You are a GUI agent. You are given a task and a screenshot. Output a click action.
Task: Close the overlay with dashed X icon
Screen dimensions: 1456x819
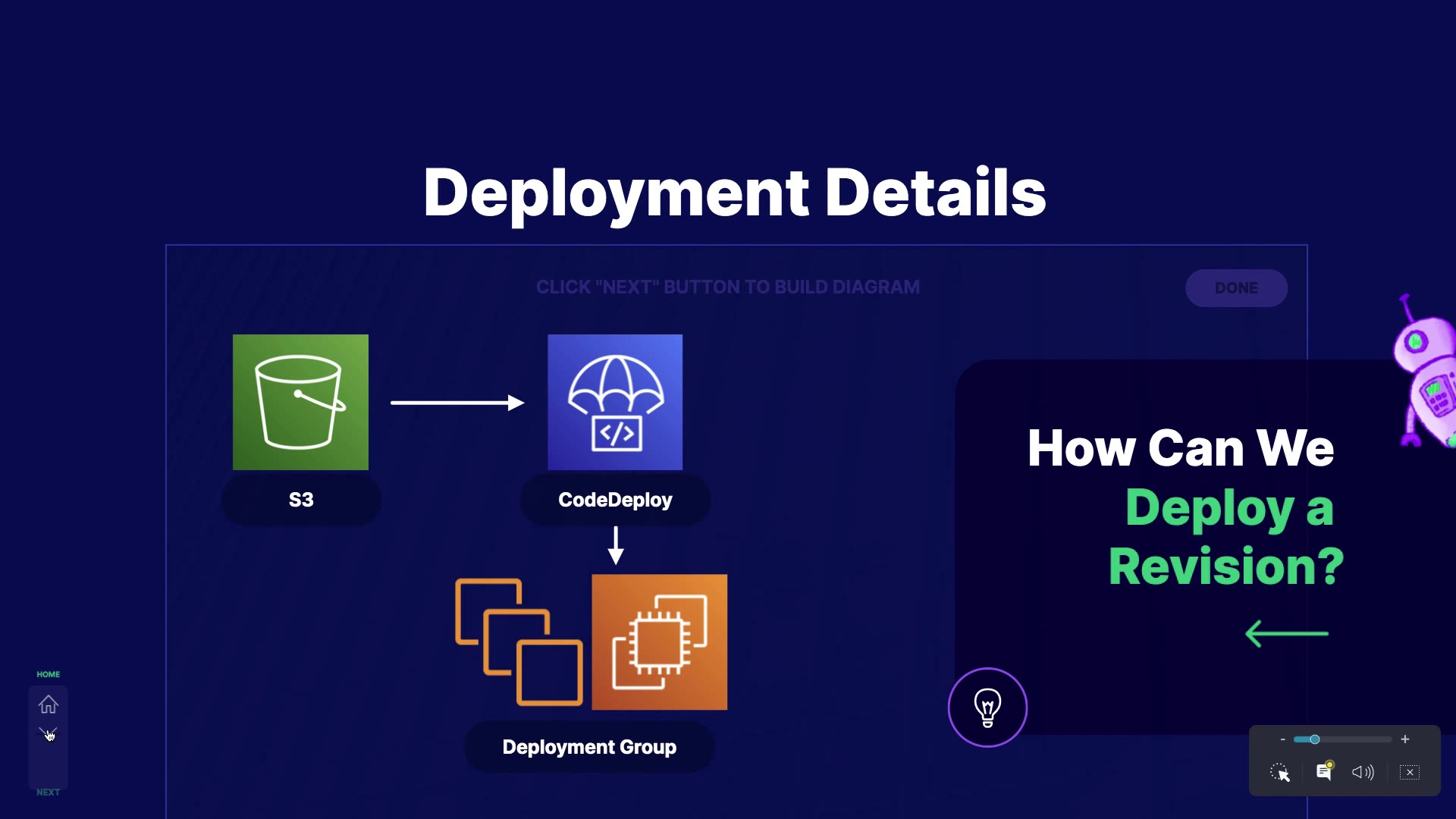click(x=1410, y=772)
